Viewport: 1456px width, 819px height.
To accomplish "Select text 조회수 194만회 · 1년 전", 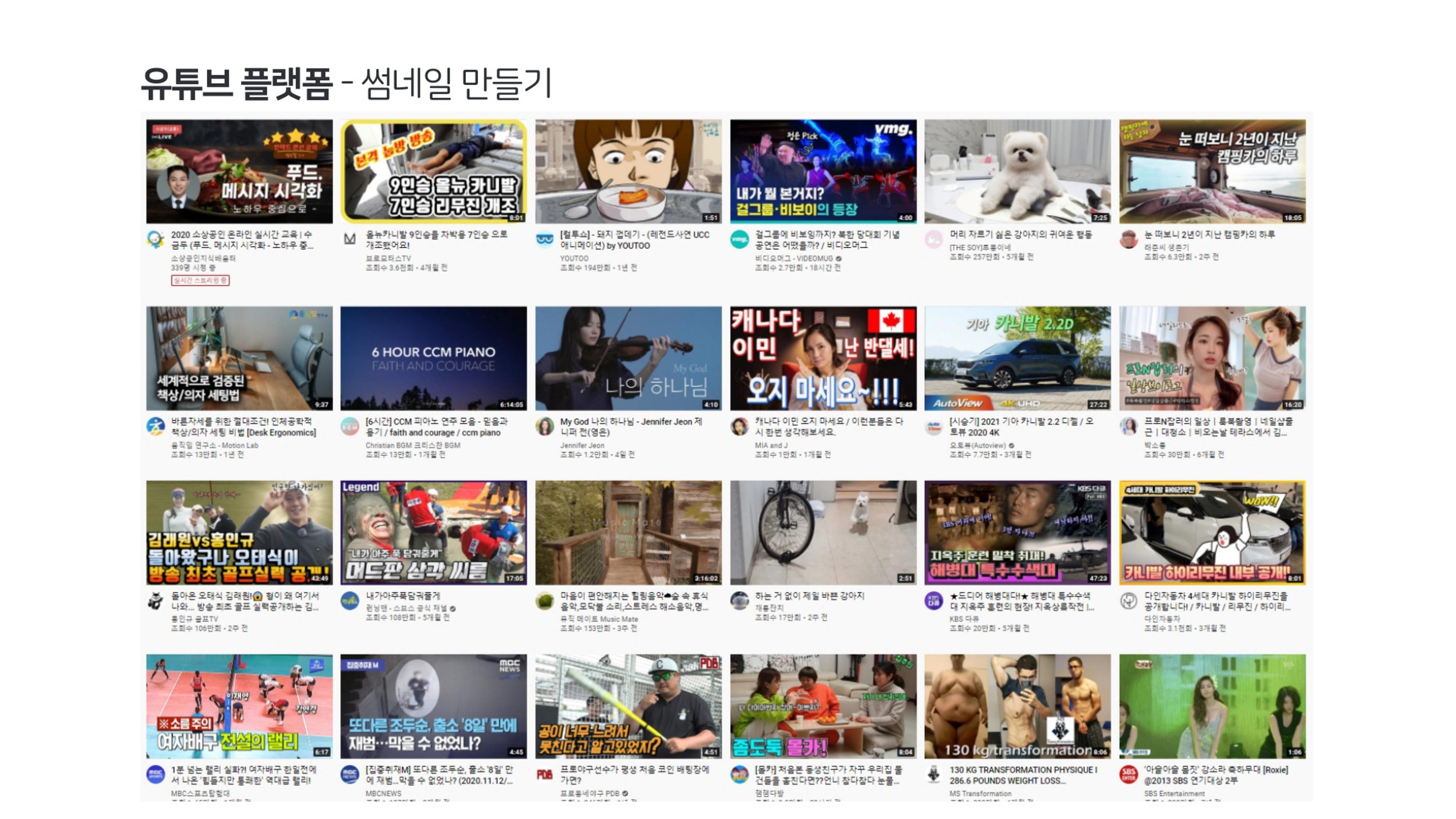I will [599, 268].
